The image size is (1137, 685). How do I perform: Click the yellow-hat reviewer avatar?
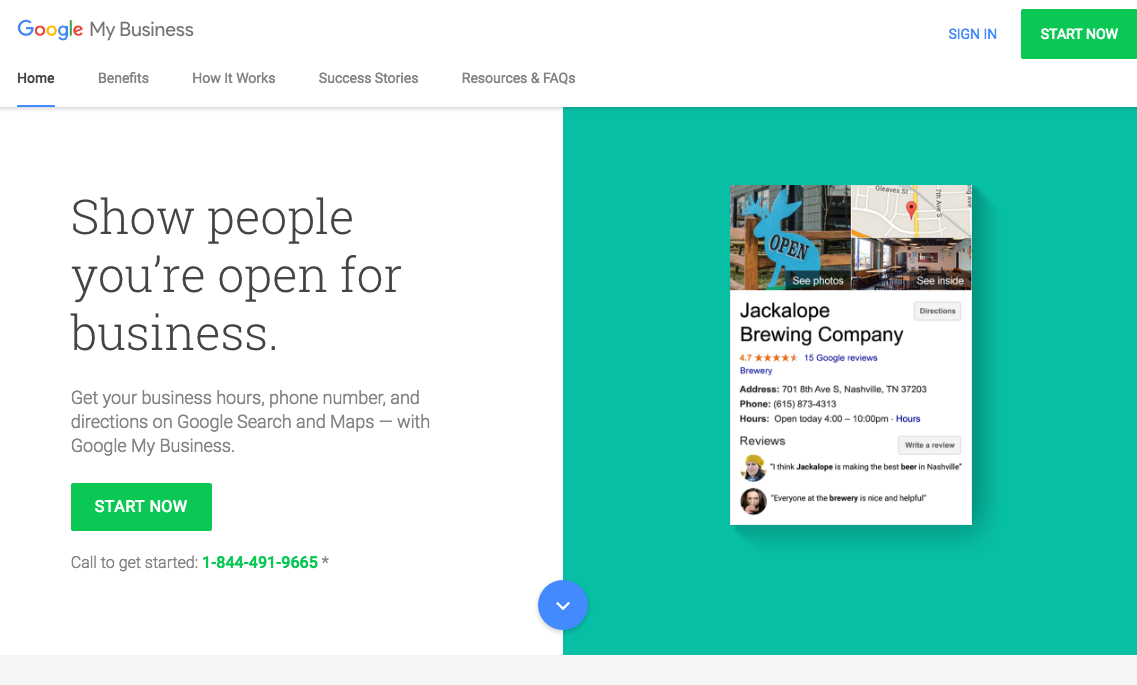point(753,467)
